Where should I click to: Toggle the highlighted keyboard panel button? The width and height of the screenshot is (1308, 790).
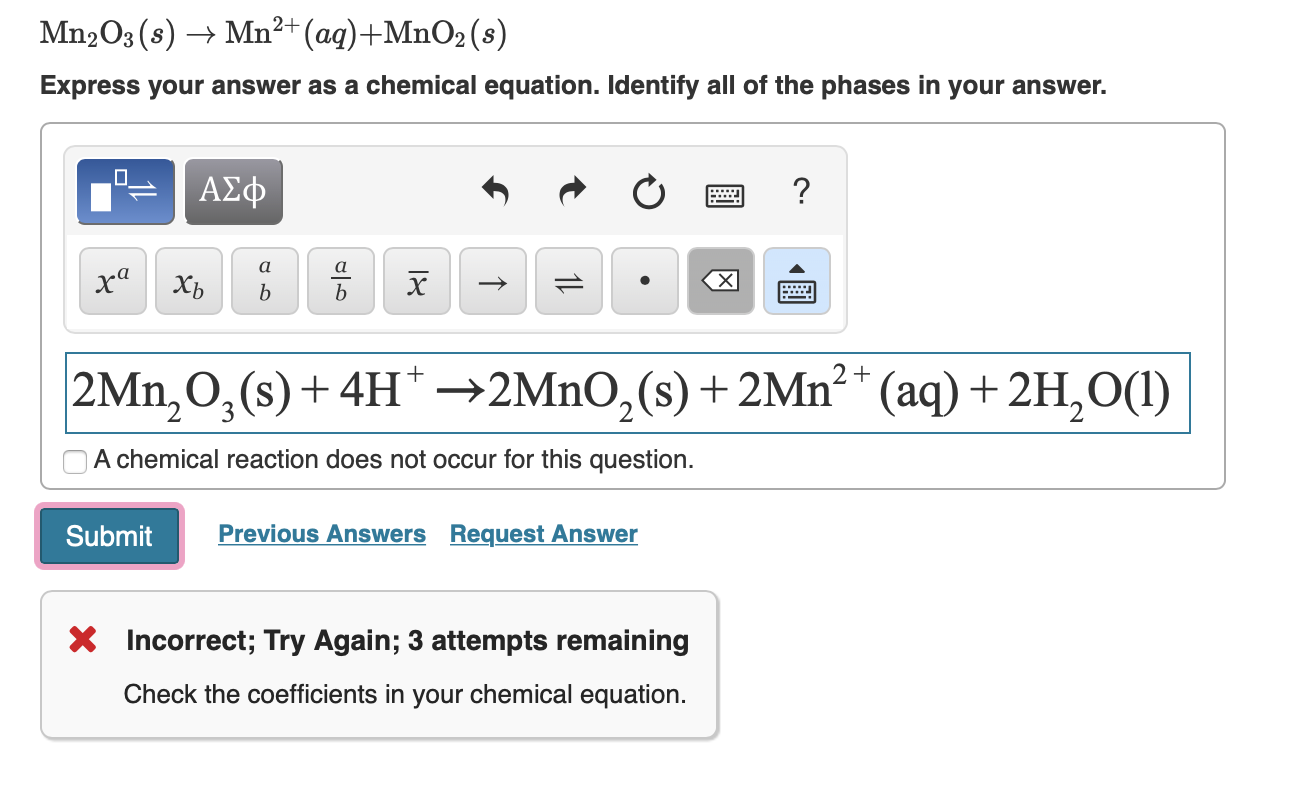[x=796, y=282]
